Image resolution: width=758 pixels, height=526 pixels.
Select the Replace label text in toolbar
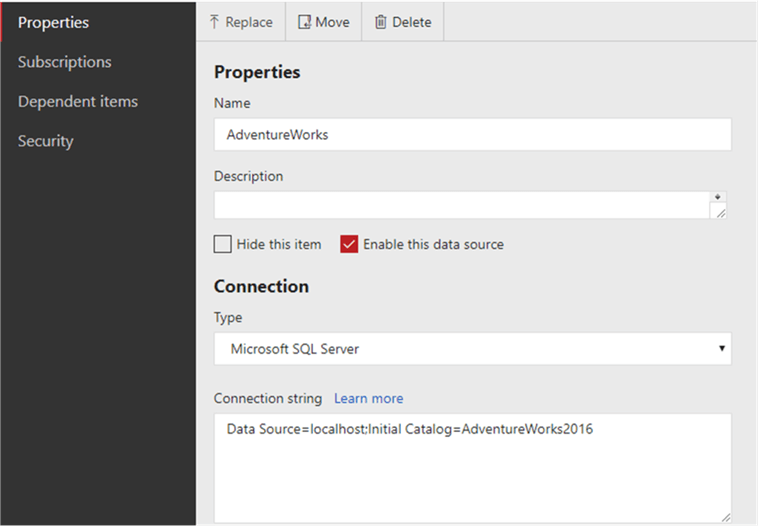click(249, 22)
